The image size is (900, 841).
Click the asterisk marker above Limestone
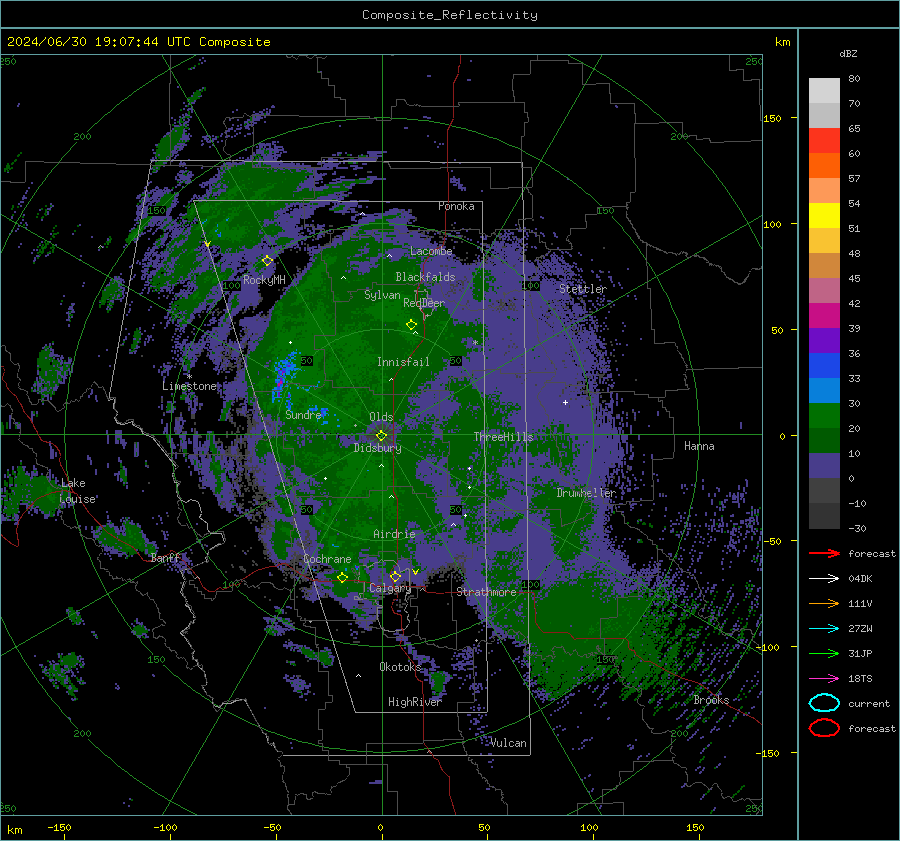click(189, 377)
